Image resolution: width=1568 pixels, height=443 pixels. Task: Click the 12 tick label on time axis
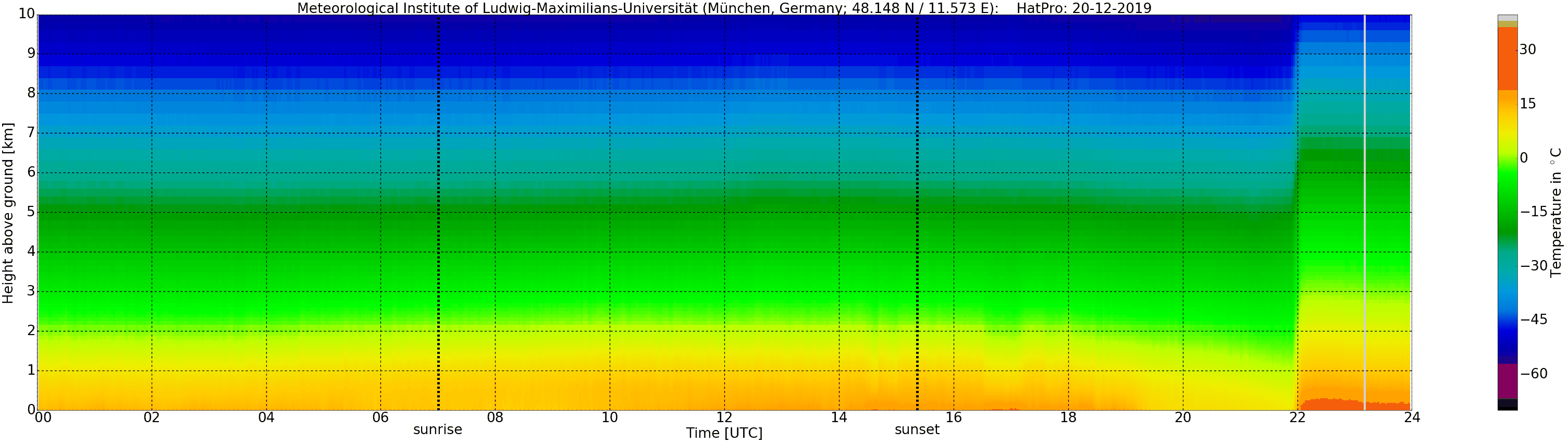tap(724, 417)
